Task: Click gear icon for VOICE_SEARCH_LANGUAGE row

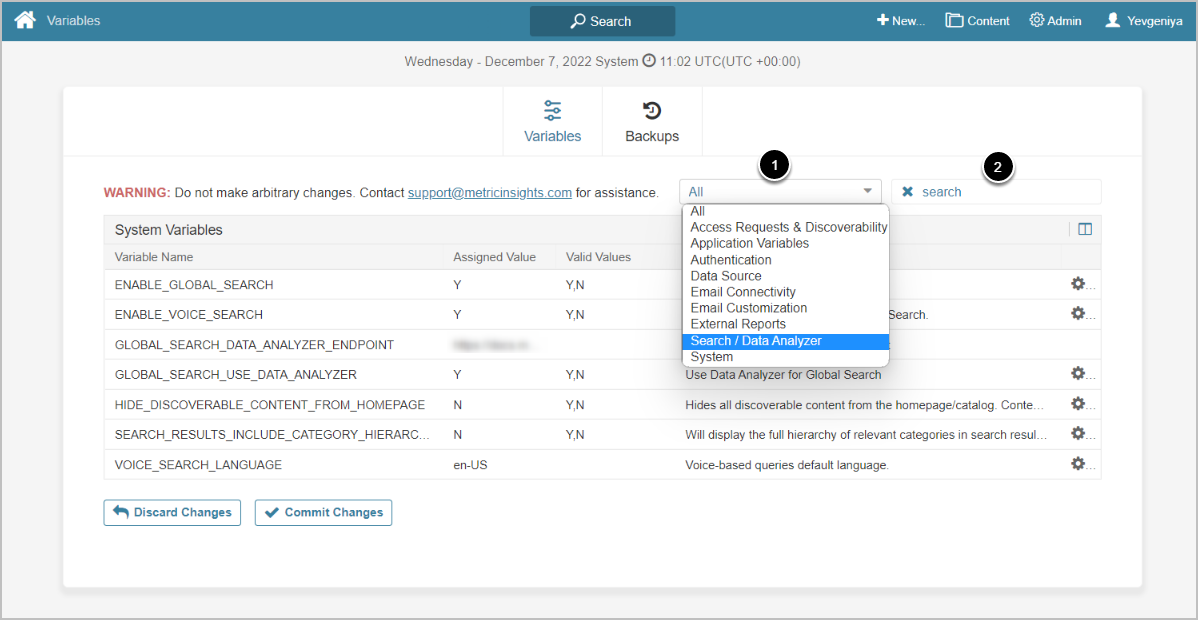Action: pyautogui.click(x=1078, y=464)
